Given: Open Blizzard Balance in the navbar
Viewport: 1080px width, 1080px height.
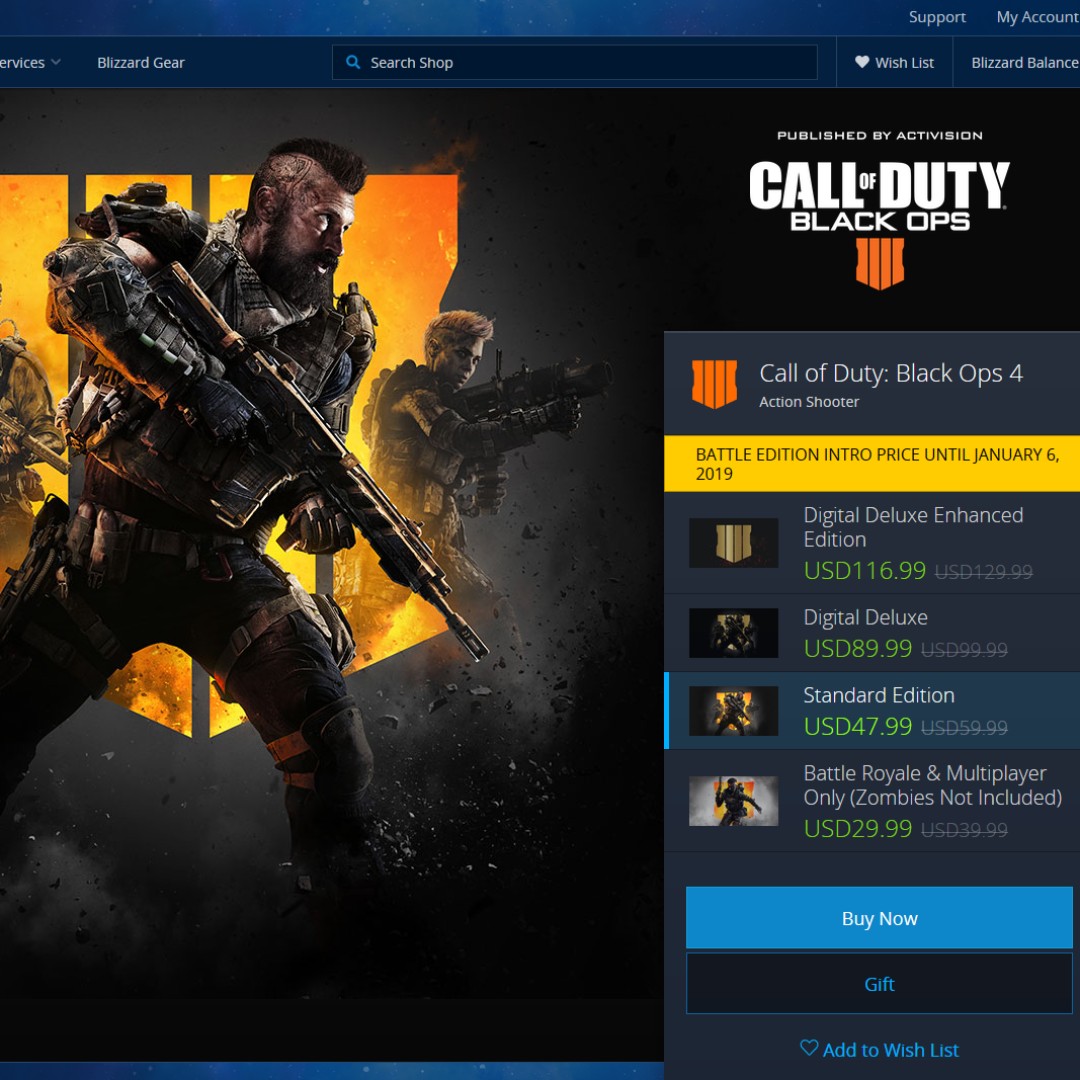Looking at the screenshot, I should tap(1025, 63).
